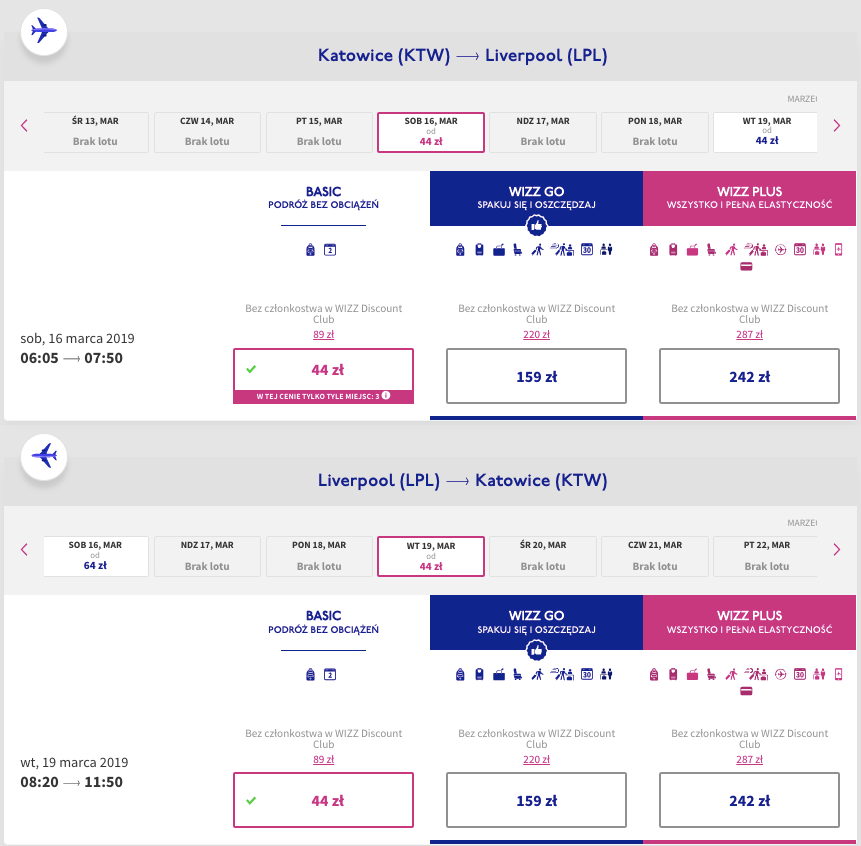Choose return WIZZ GO fare 159 zł
This screenshot has height=846, width=861.
point(536,801)
